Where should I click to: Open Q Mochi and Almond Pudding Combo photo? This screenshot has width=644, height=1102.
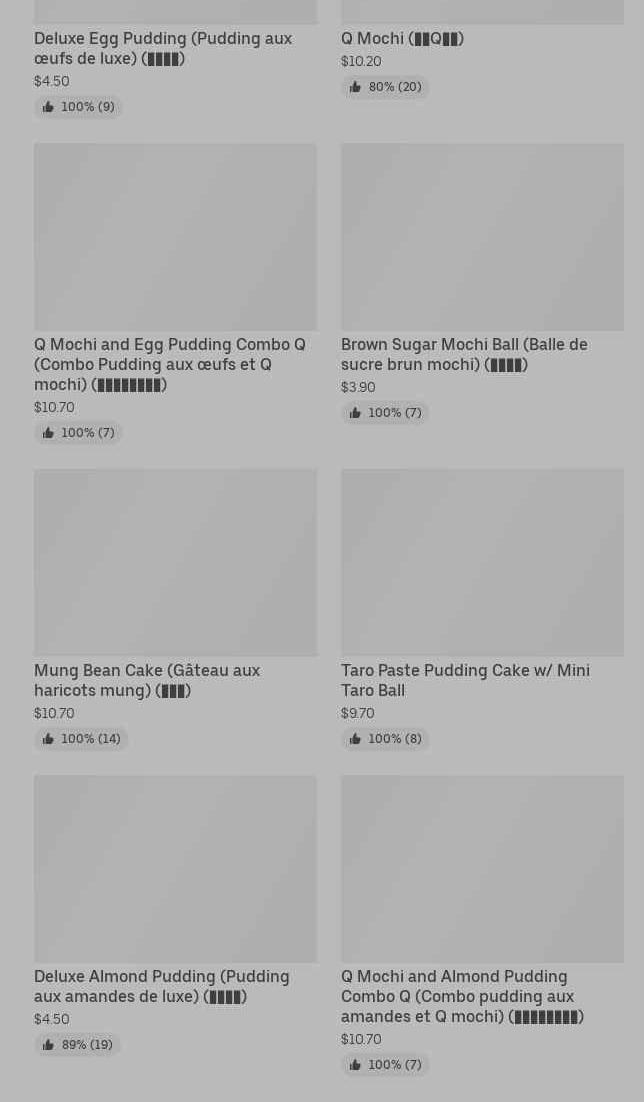tap(482, 869)
